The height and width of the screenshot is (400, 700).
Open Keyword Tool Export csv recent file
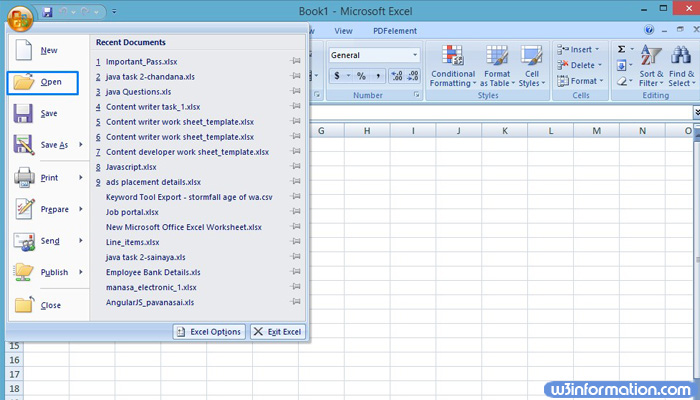coord(189,197)
